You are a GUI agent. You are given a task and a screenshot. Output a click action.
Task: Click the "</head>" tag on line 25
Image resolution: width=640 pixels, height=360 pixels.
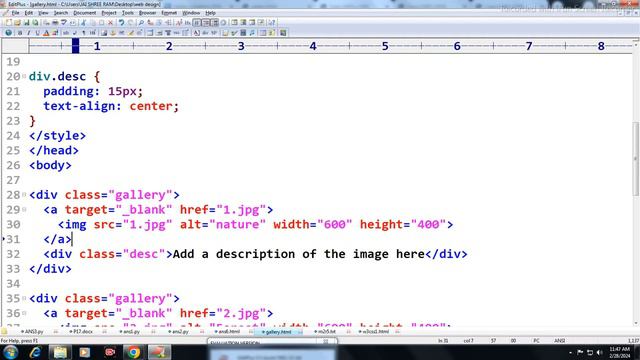[x=54, y=151]
